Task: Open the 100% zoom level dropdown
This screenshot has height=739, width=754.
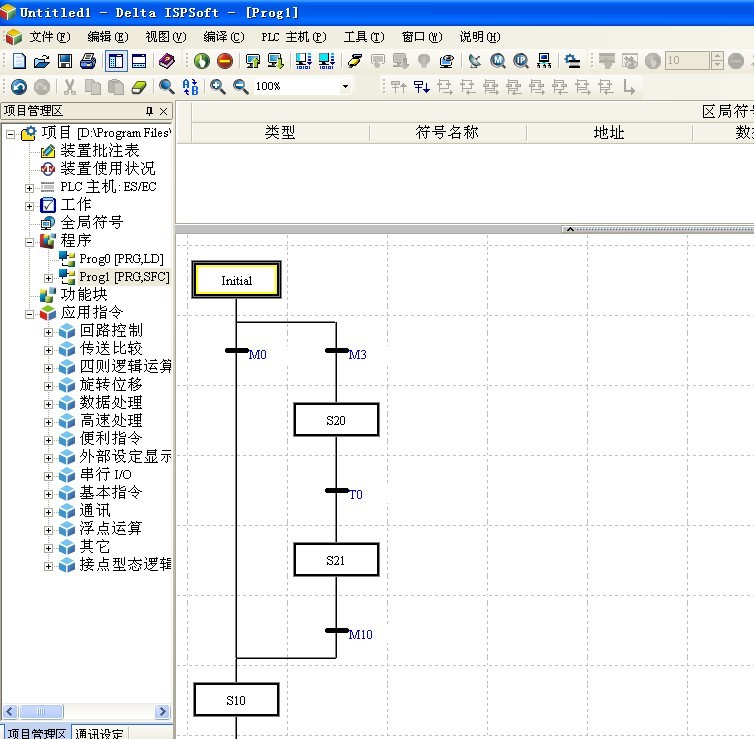Action: click(x=346, y=87)
